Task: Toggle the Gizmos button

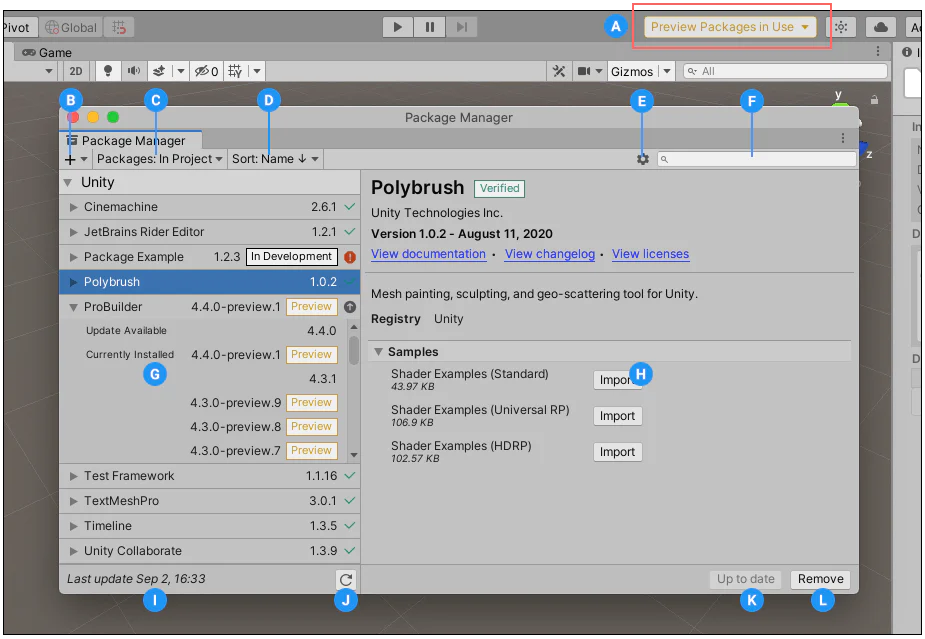Action: (632, 71)
